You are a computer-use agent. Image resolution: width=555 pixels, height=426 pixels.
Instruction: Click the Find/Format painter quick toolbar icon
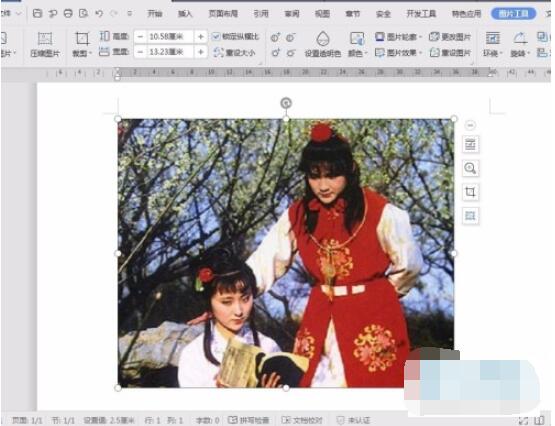tap(53, 14)
